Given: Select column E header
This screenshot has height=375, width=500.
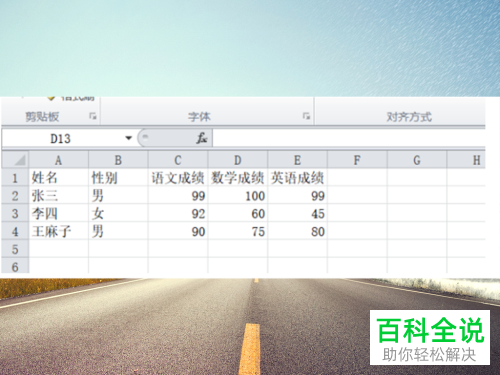Looking at the screenshot, I should (297, 160).
